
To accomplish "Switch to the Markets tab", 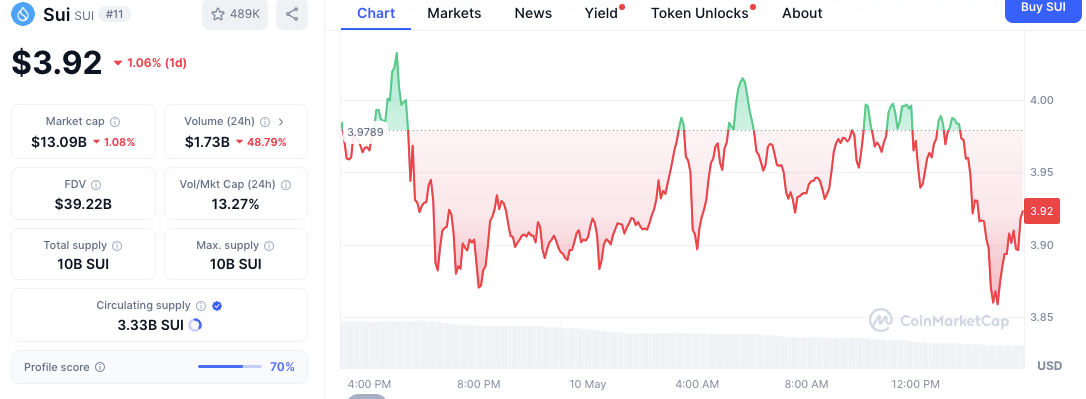I will pos(454,13).
